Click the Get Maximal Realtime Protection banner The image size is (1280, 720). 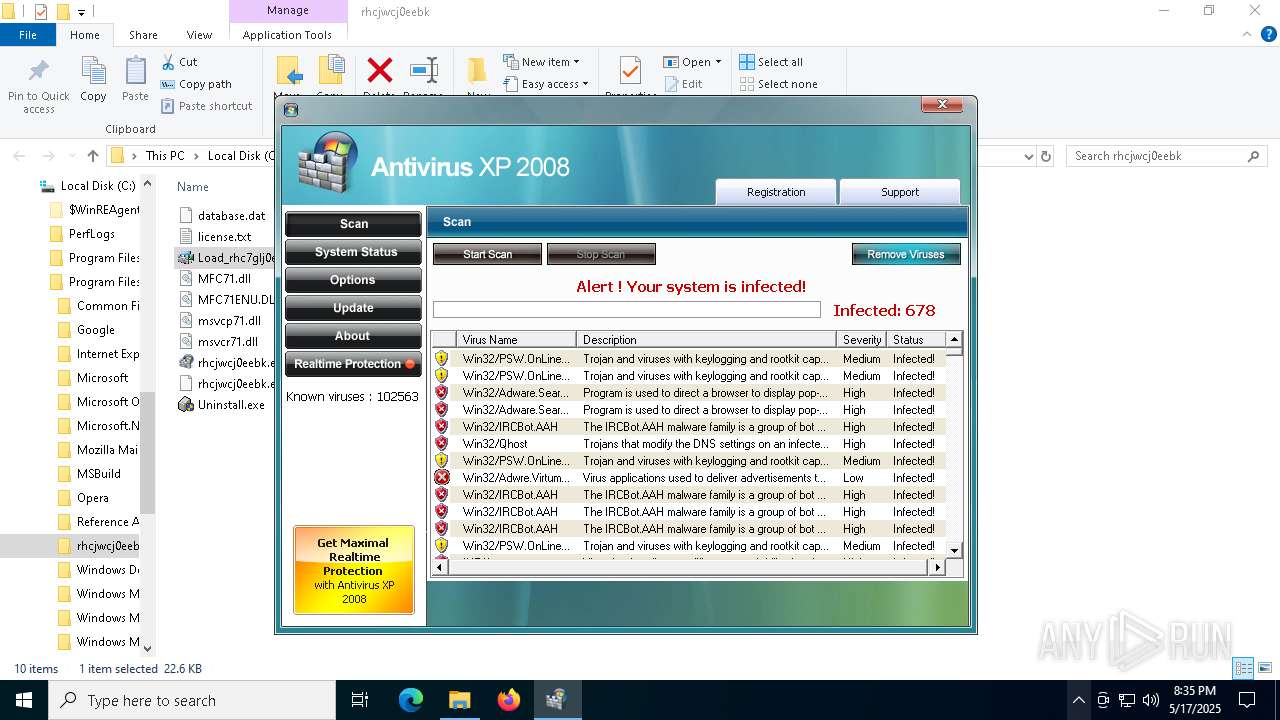point(354,570)
